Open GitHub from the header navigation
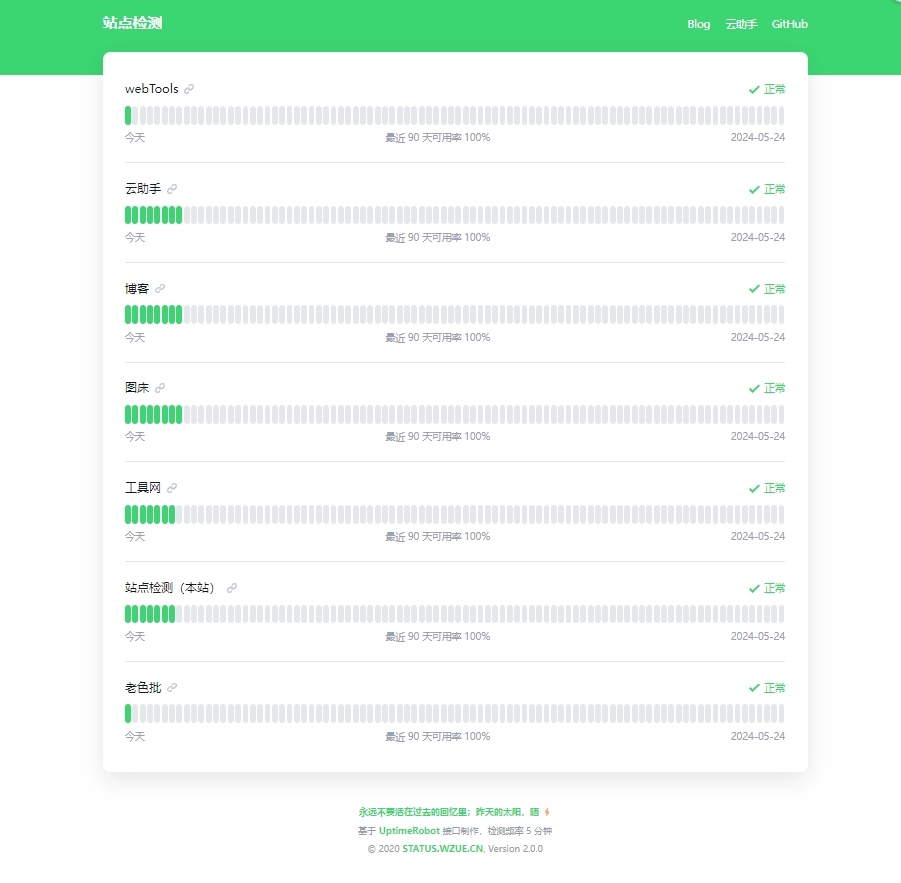Image resolution: width=901 pixels, height=883 pixels. (x=789, y=24)
